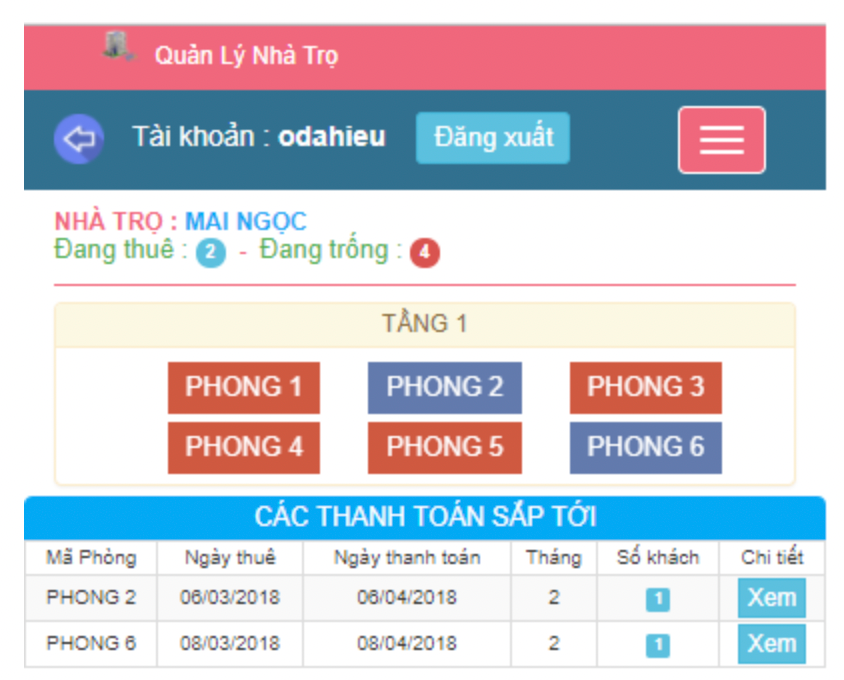Click the Đang thuê count badge 2
Viewport: 844px width, 680px height.
210,252
